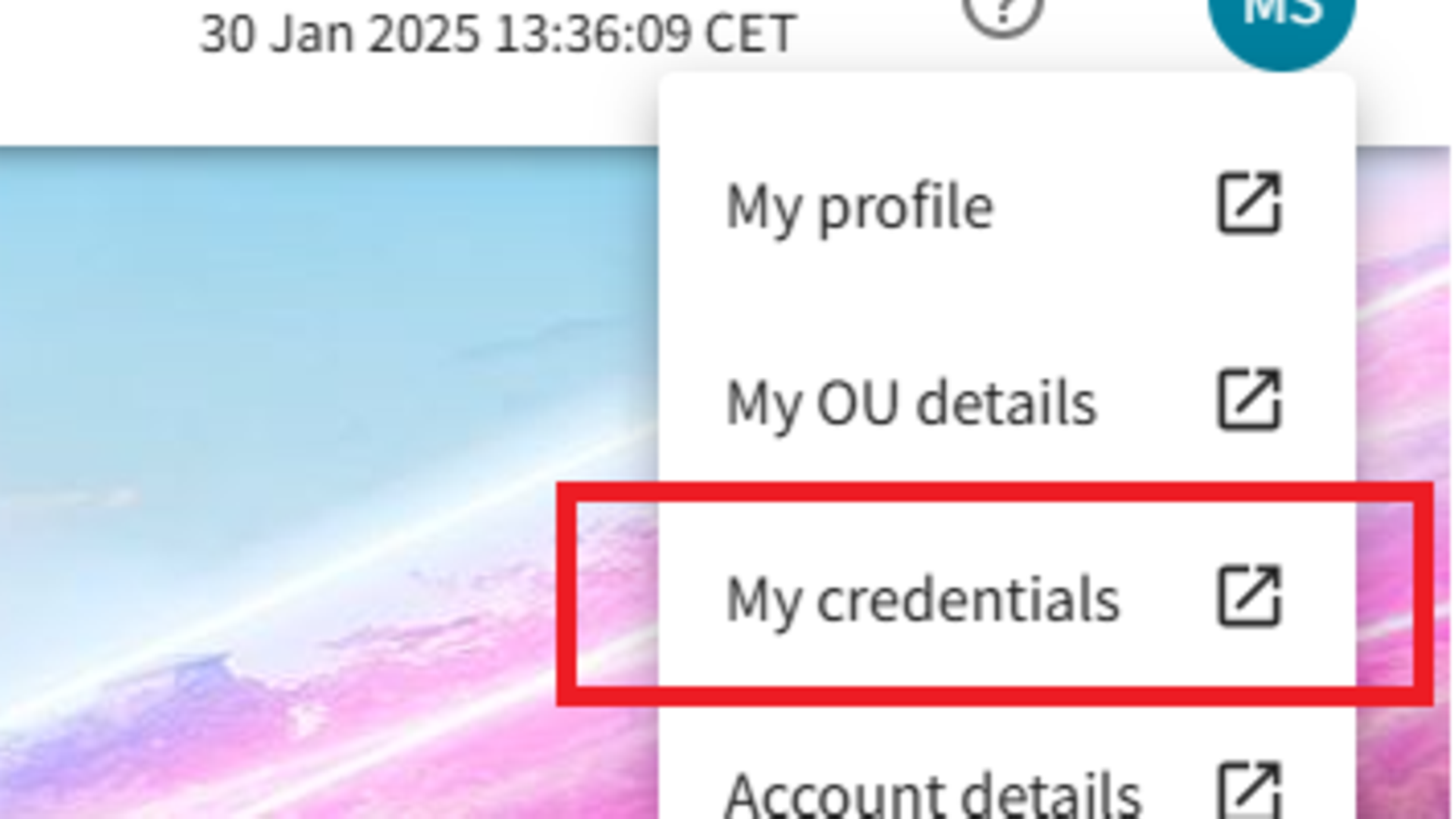Click the help question-mark icon

click(1003, 11)
